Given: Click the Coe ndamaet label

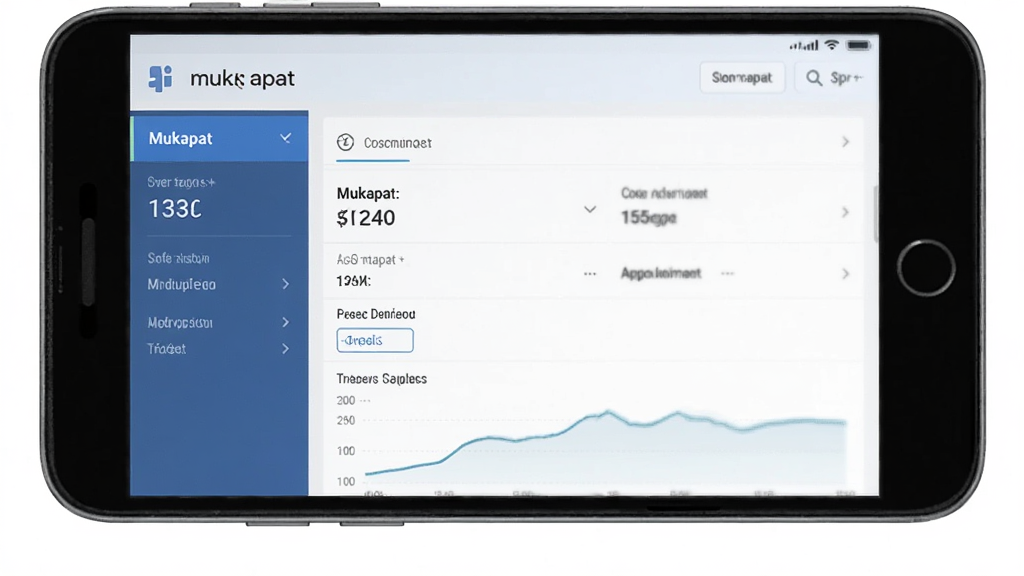Looking at the screenshot, I should [x=664, y=193].
